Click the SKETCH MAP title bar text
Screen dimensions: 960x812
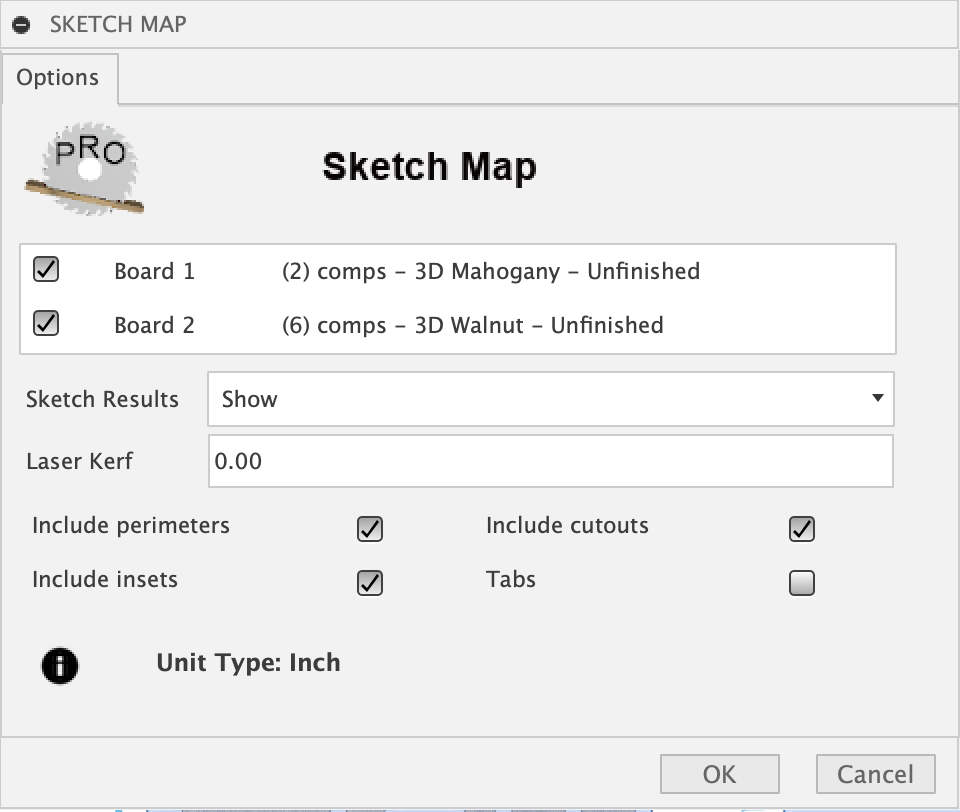[118, 24]
